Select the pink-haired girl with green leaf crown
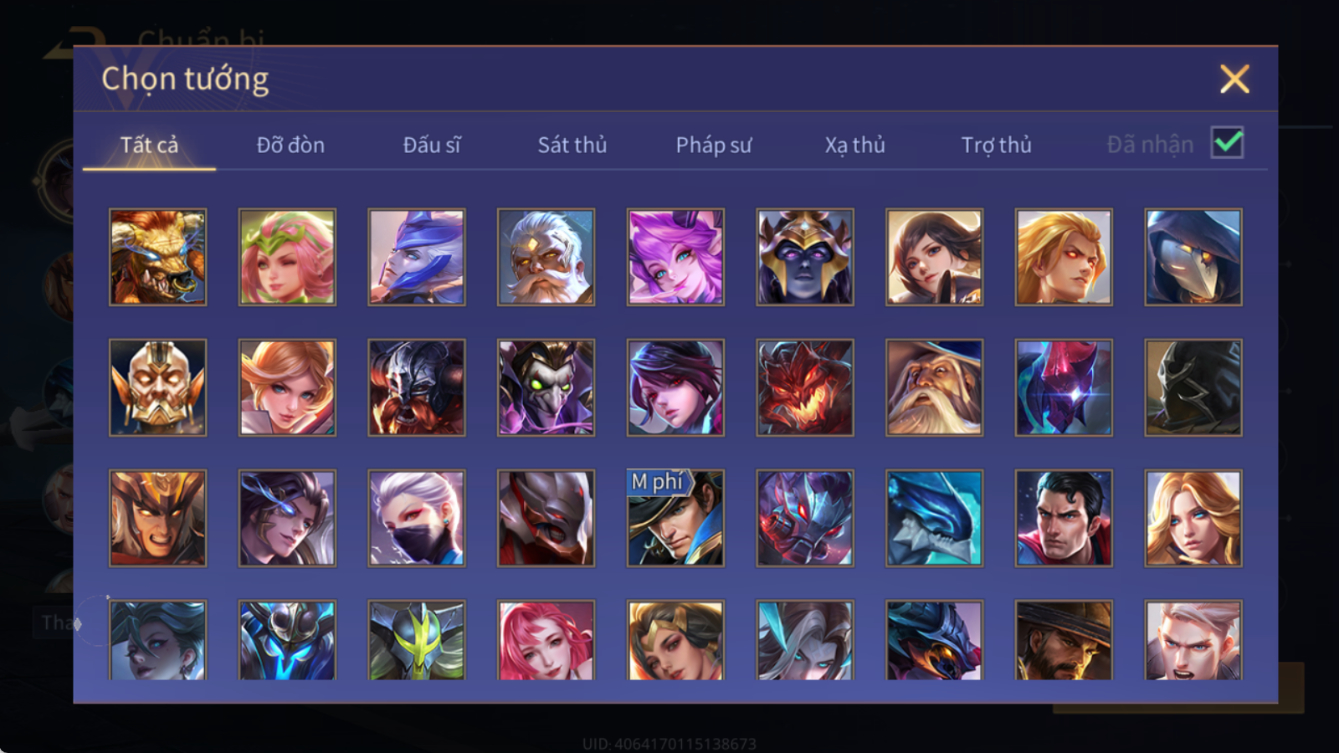The width and height of the screenshot is (1339, 753). pyautogui.click(x=287, y=257)
